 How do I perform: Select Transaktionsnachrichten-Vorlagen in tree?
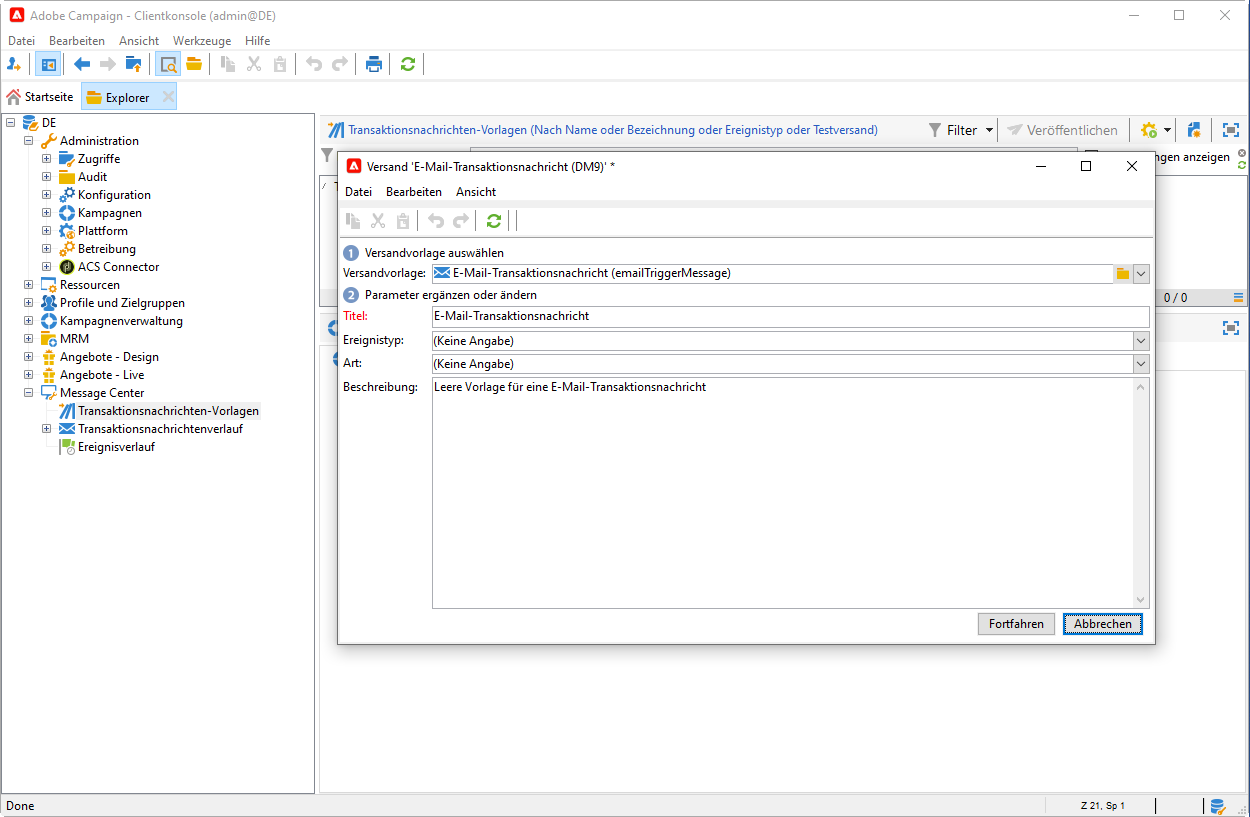point(168,411)
